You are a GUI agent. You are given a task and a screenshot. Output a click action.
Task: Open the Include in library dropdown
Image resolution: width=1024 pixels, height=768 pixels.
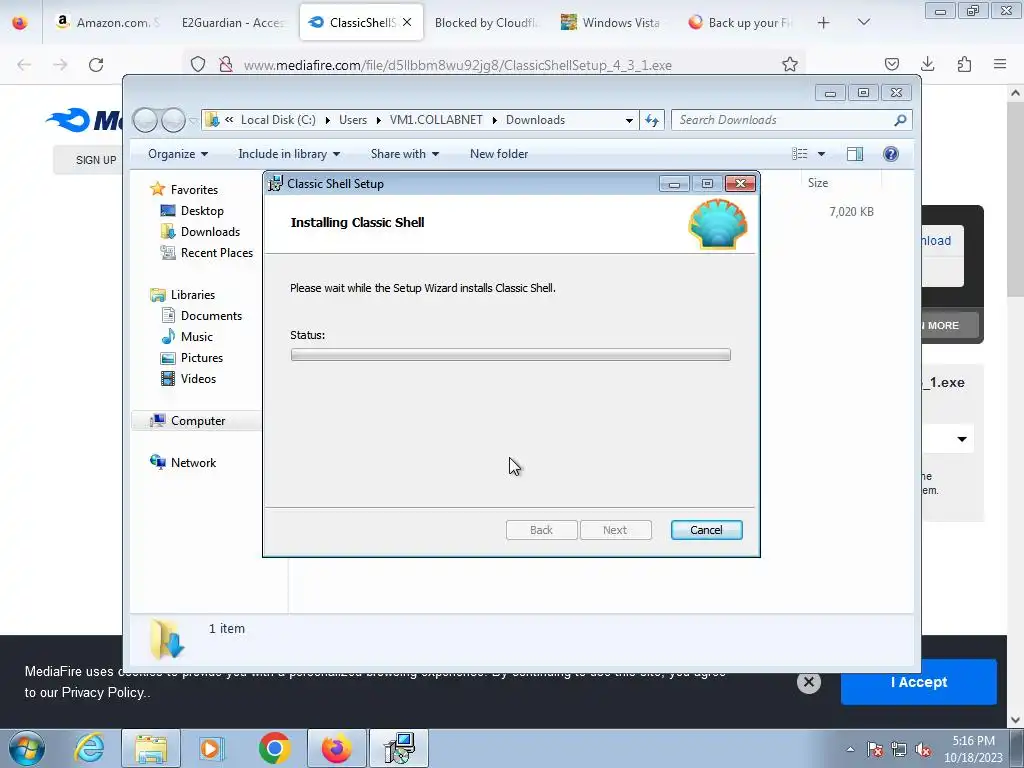(x=289, y=154)
